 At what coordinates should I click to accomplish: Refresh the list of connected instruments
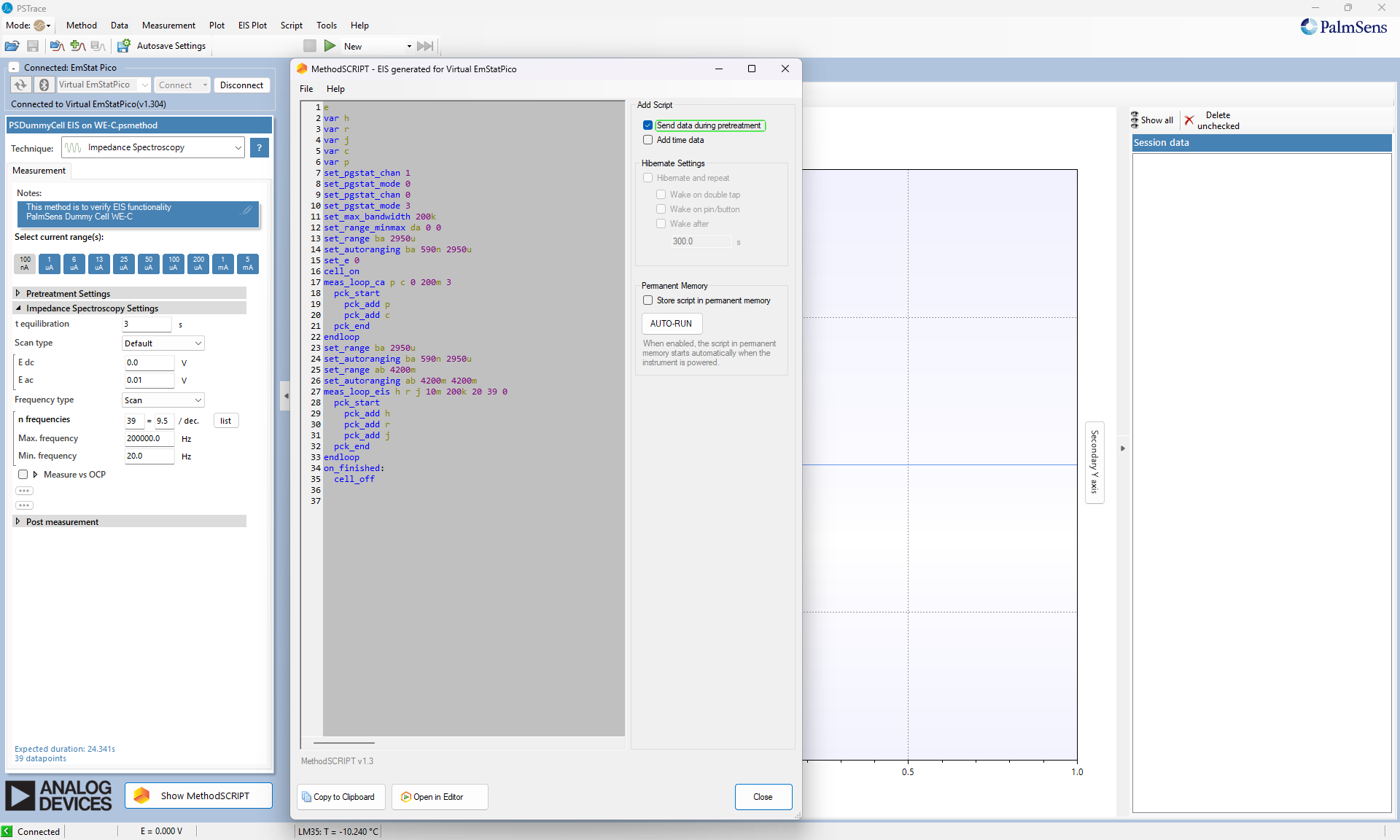point(20,85)
